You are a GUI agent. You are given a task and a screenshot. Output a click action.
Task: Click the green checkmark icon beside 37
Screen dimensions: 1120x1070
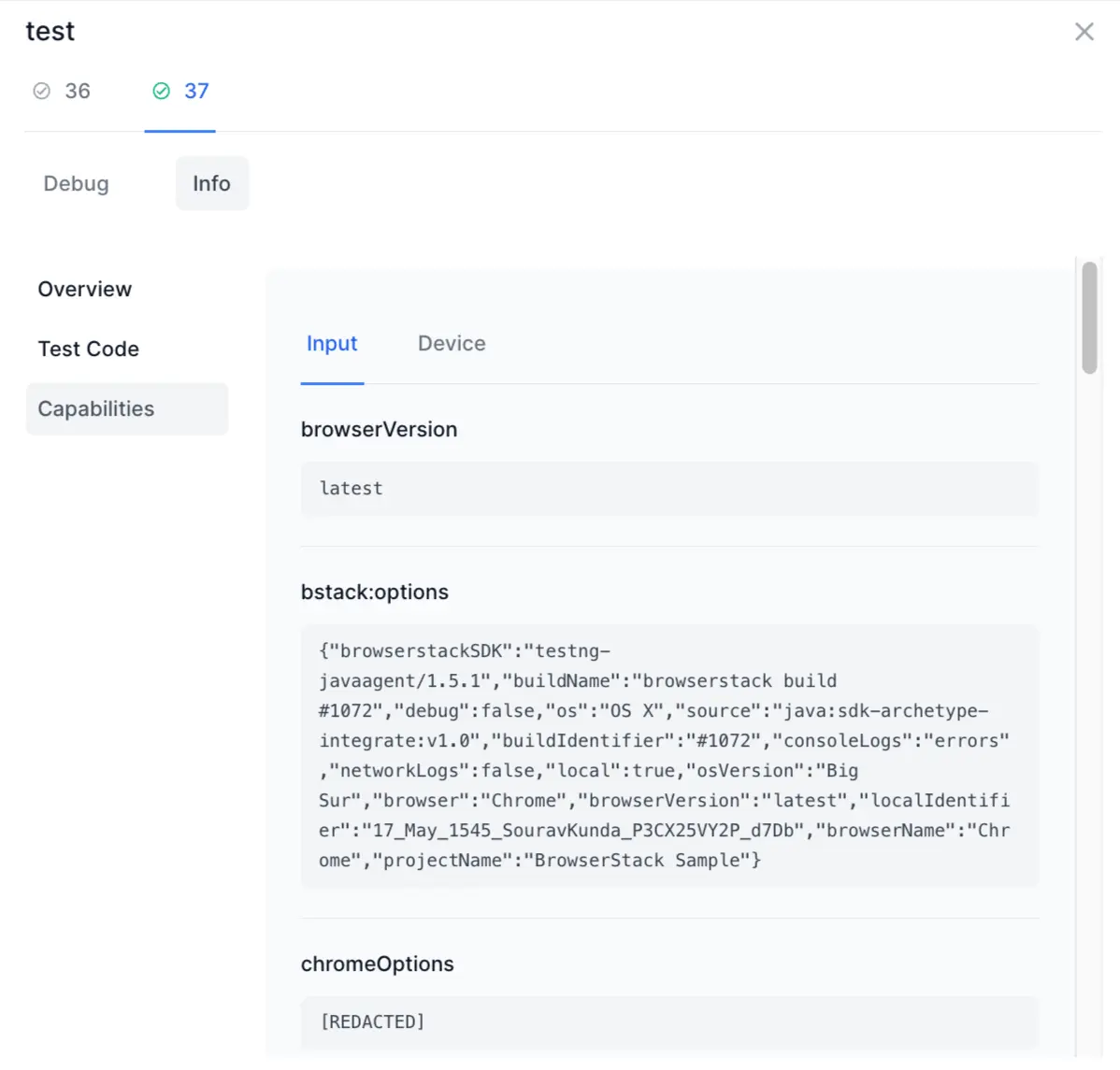(162, 91)
